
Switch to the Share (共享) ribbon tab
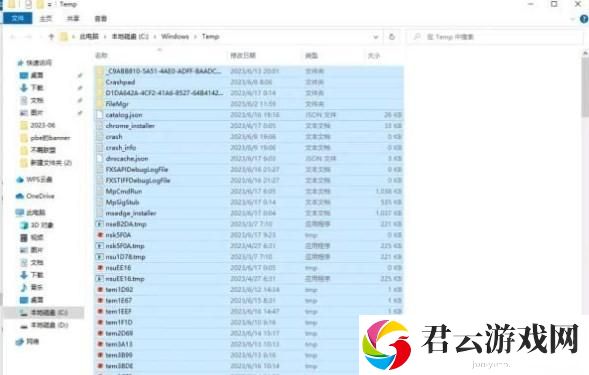73,18
